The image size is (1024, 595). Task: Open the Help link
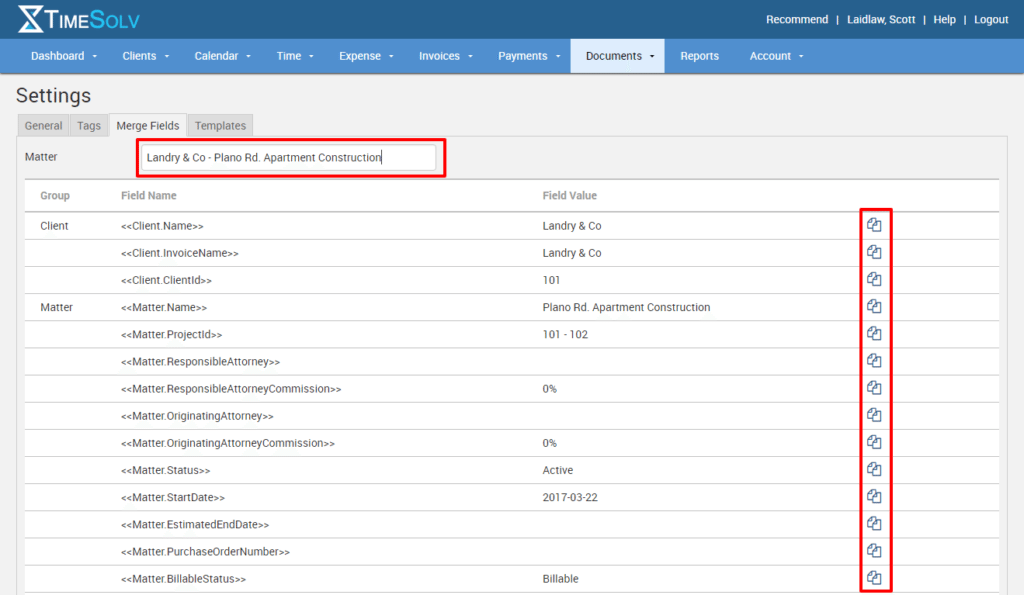[x=944, y=20]
